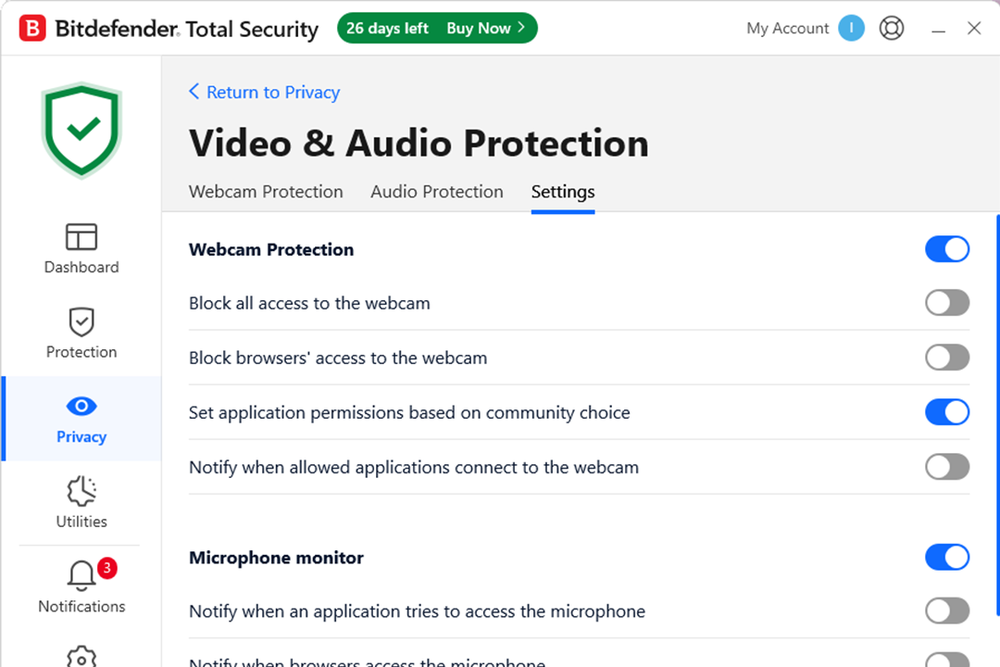1000x667 pixels.
Task: Open the Webcam Protection tab
Action: click(x=266, y=192)
